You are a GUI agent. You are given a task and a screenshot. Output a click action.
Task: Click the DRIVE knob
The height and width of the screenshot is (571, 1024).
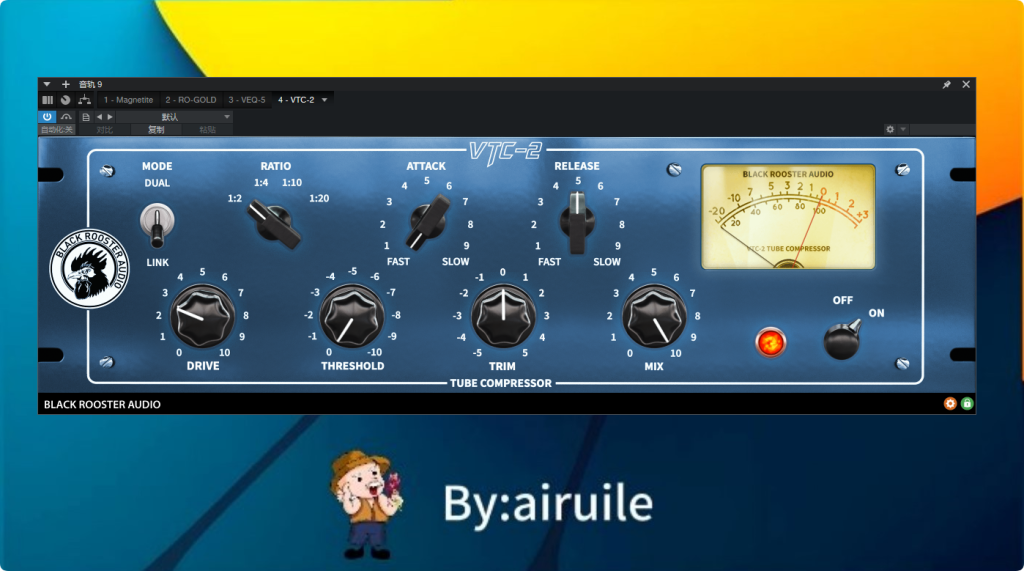[x=202, y=316]
